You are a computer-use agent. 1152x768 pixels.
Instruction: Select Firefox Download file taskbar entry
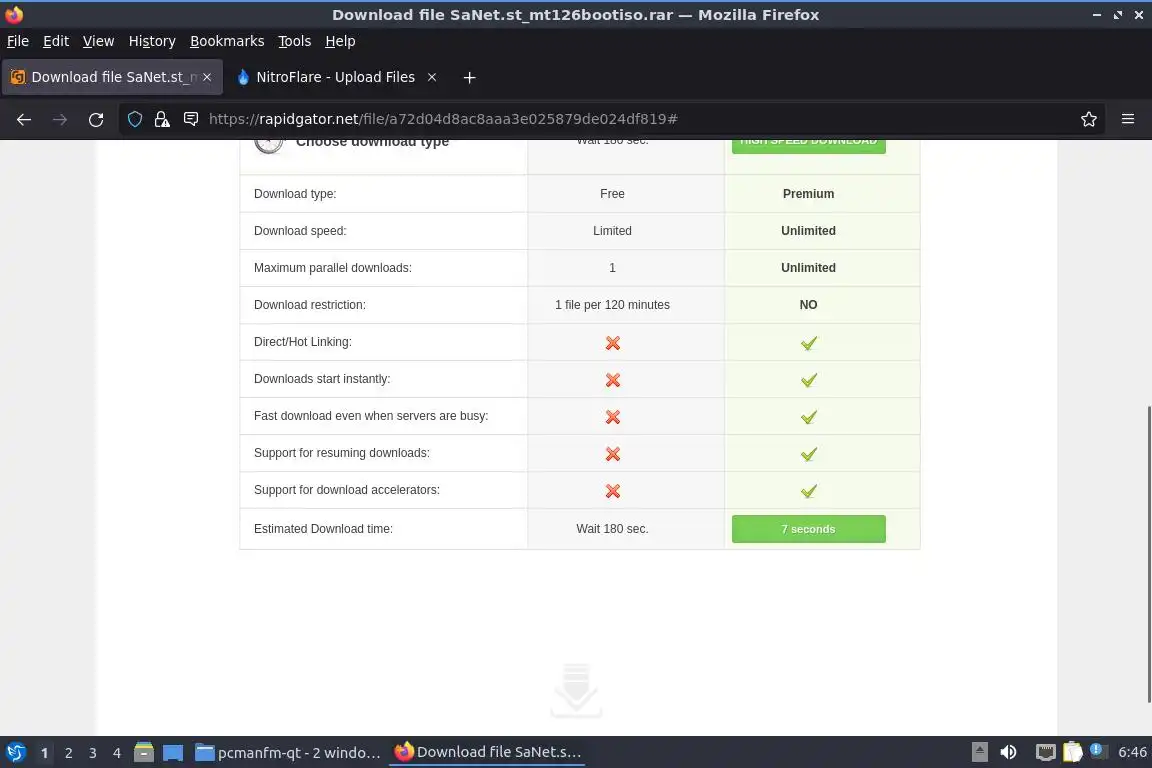pos(487,752)
